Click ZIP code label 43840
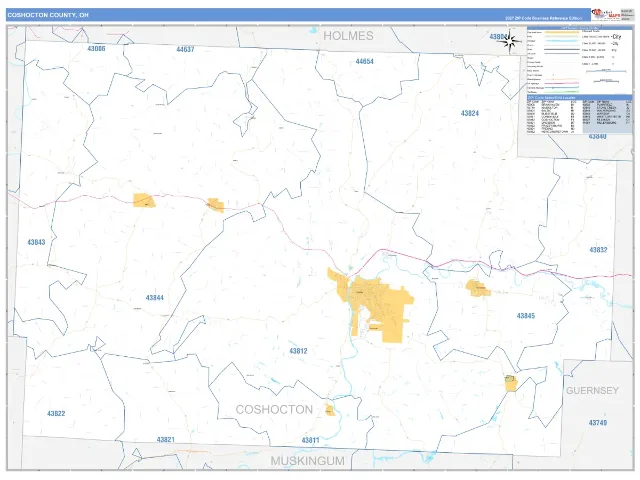The height and width of the screenshot is (480, 640). pos(598,136)
